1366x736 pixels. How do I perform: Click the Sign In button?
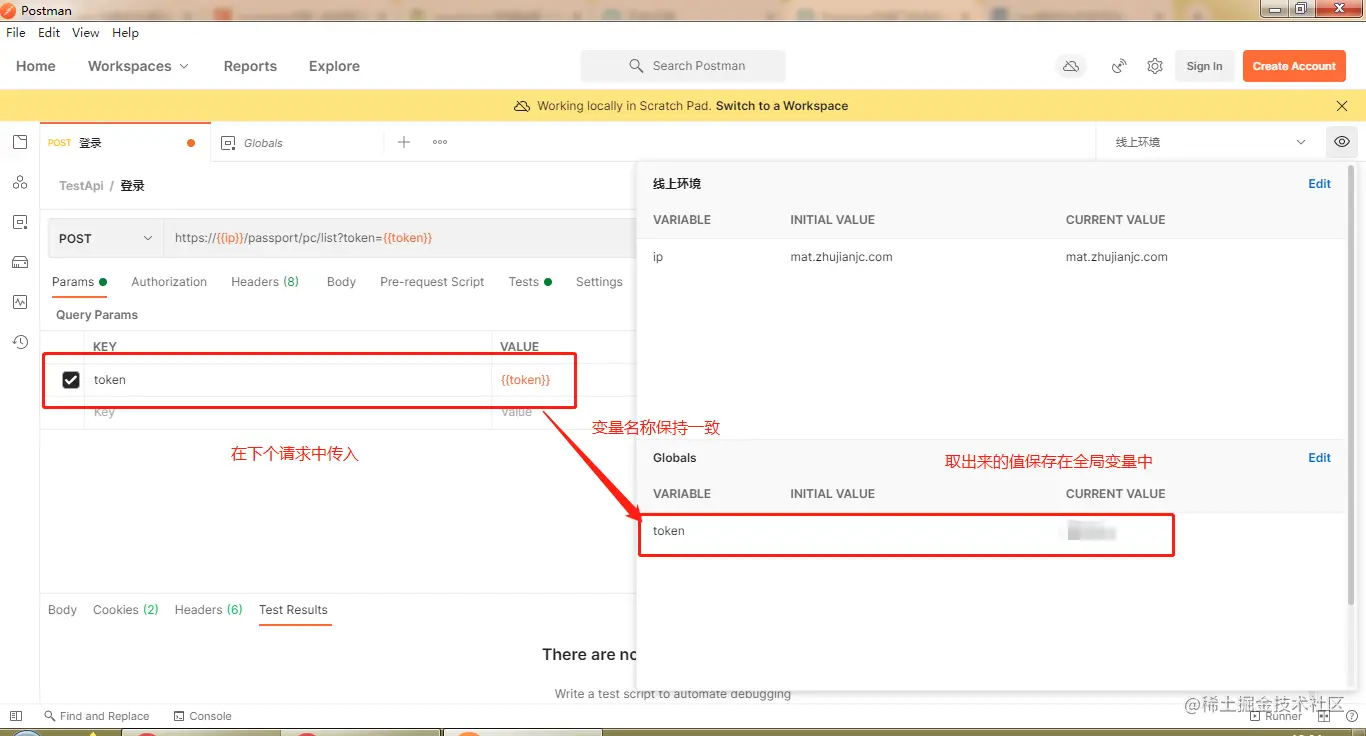(1204, 66)
